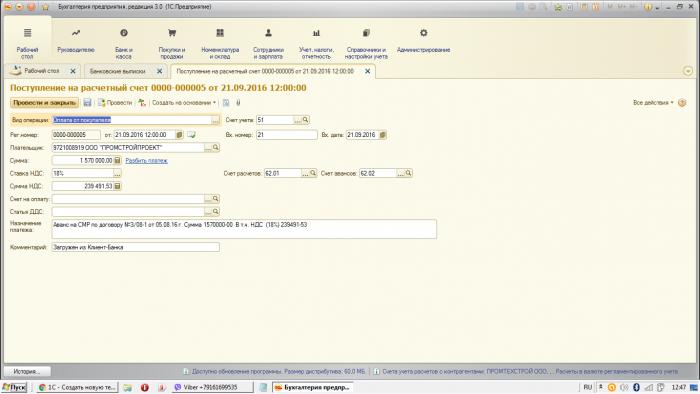Viewport: 700px width, 394px height.
Task: Expand the Создать на основании dropdown
Action: click(x=184, y=103)
